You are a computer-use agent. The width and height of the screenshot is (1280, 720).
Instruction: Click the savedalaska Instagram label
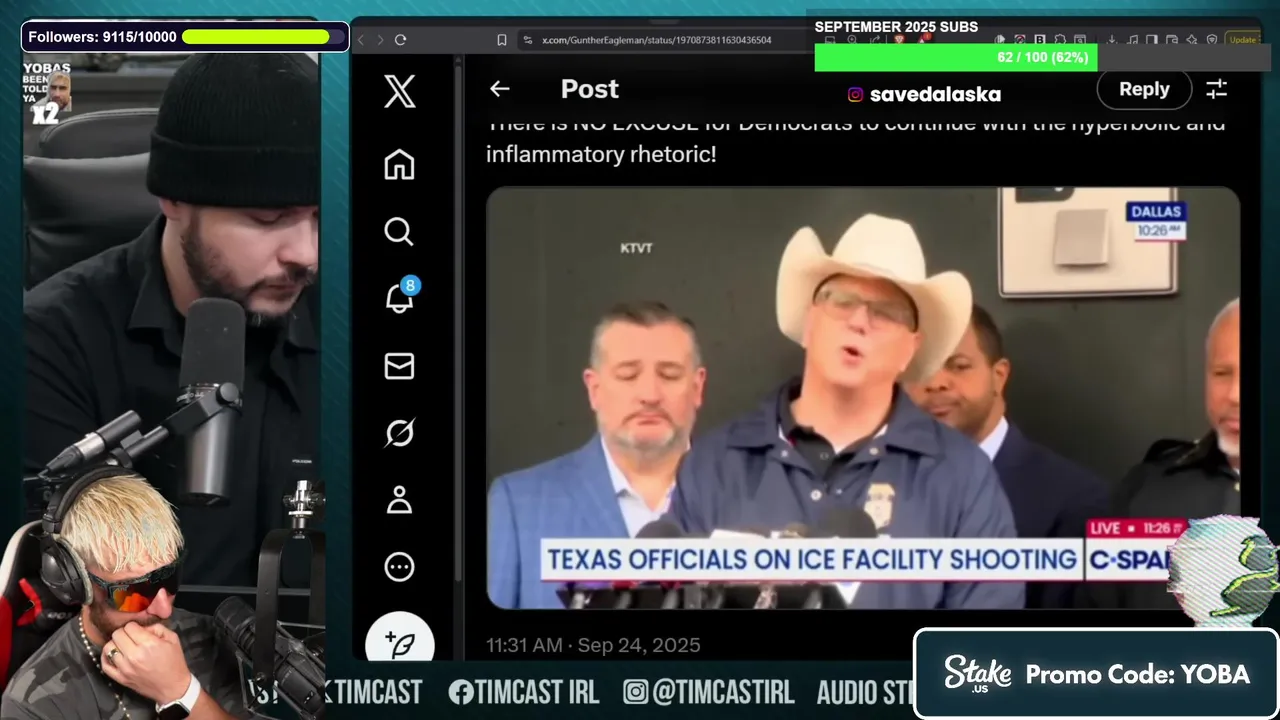point(924,95)
